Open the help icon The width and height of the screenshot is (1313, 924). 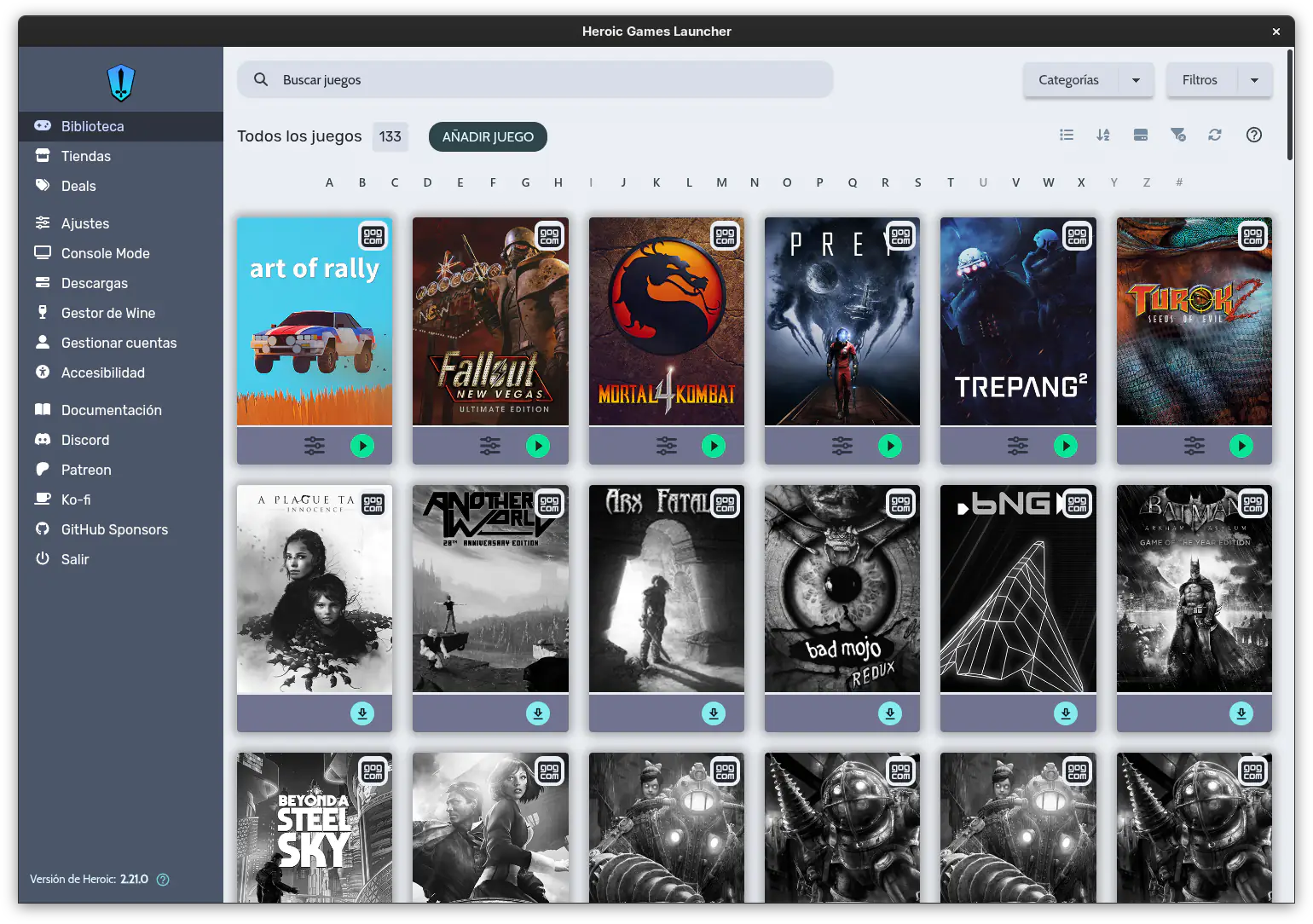(x=1253, y=135)
